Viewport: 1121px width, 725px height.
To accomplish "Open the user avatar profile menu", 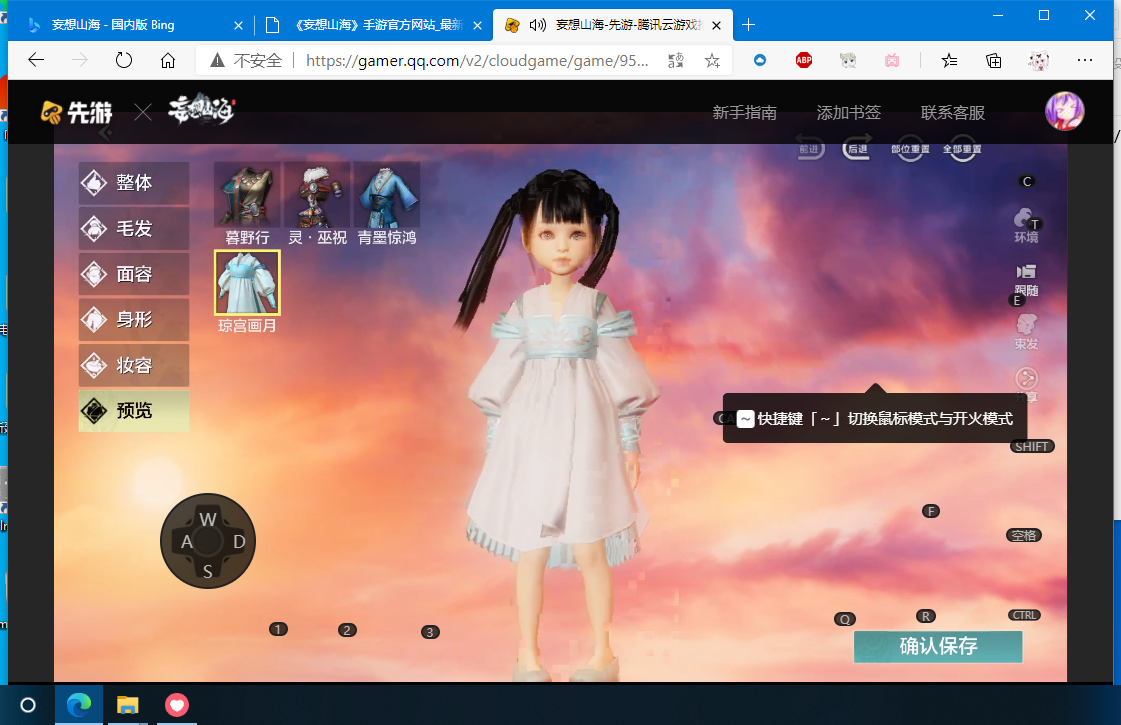I will pos(1065,112).
